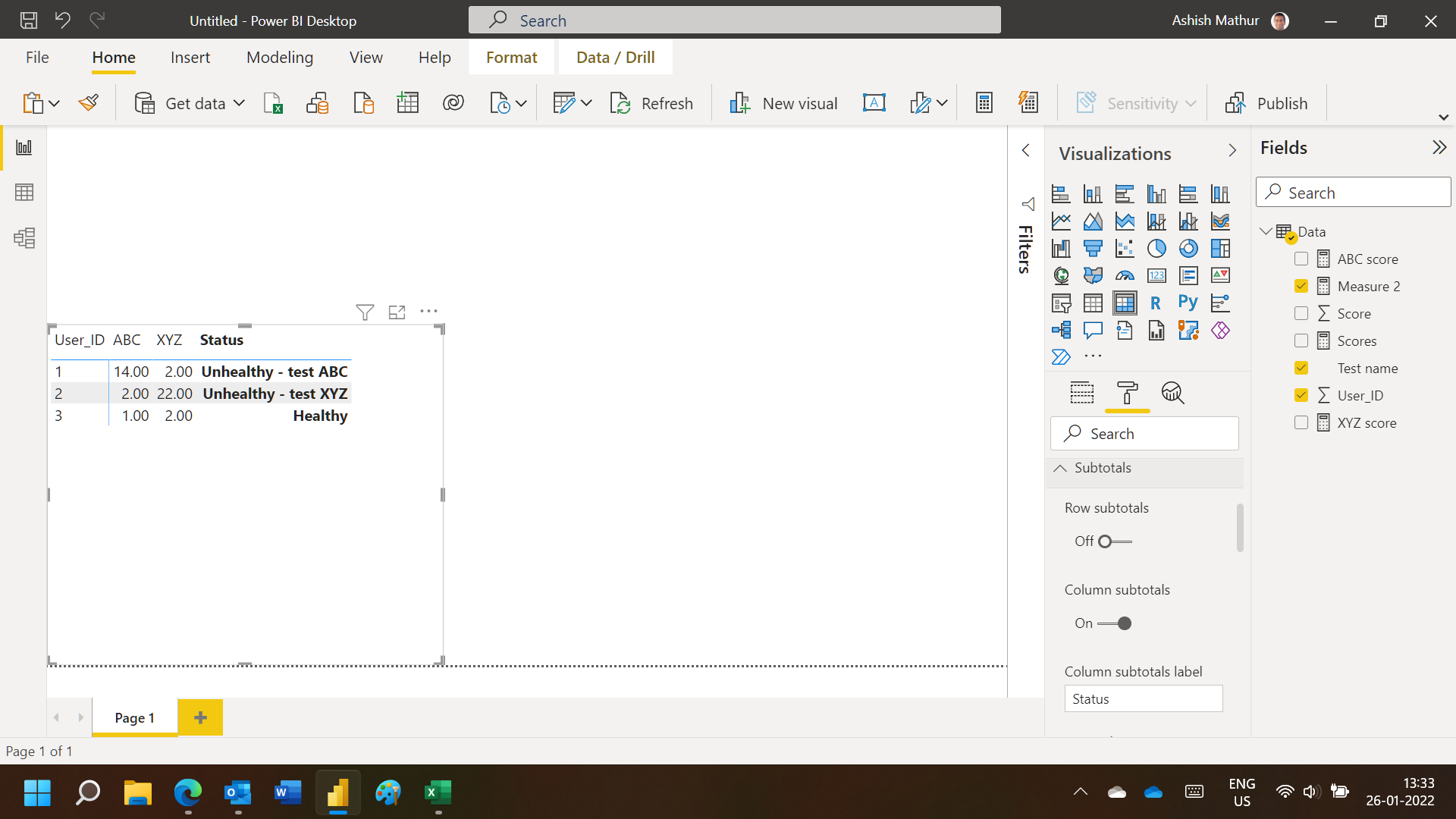Check the XYZ score field
Viewport: 1456px width, 819px height.
pyautogui.click(x=1301, y=423)
